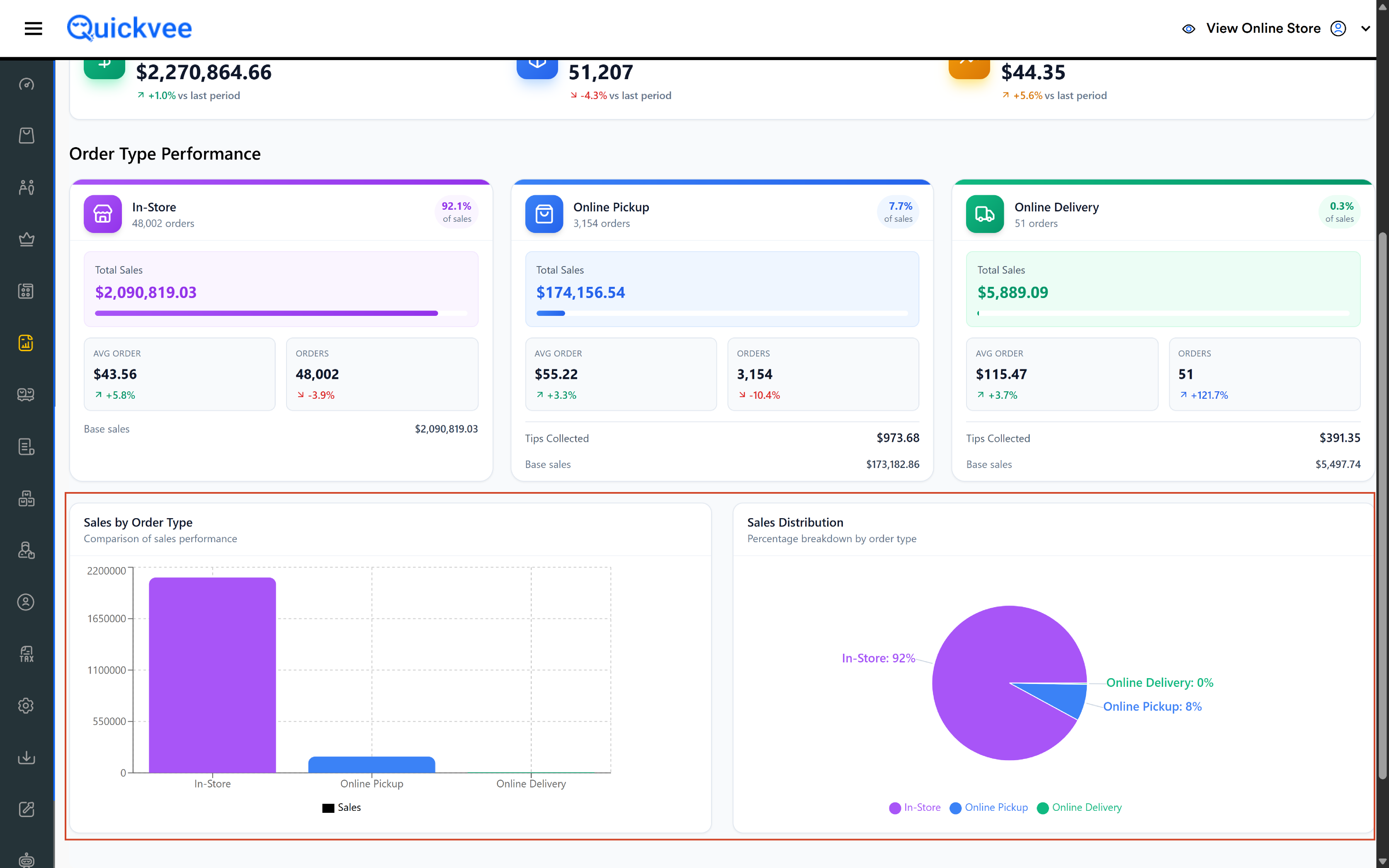This screenshot has height=868, width=1389.
Task: Click the download icon in sidebar
Action: click(x=27, y=758)
